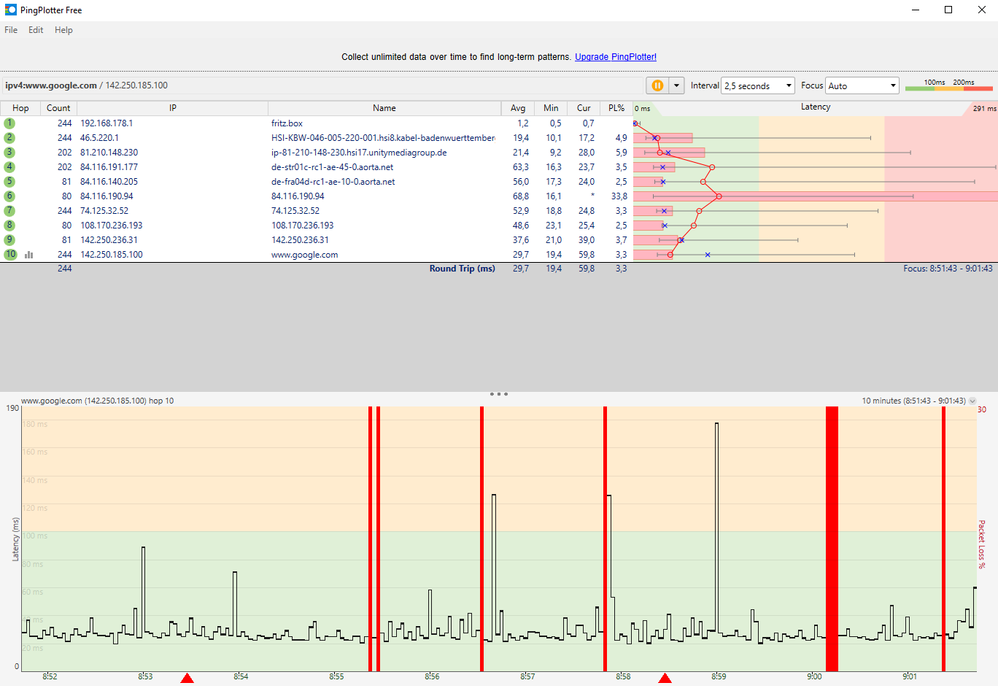Image resolution: width=998 pixels, height=686 pixels.
Task: Click the Upgrade PingPlotter! link
Action: pos(615,57)
